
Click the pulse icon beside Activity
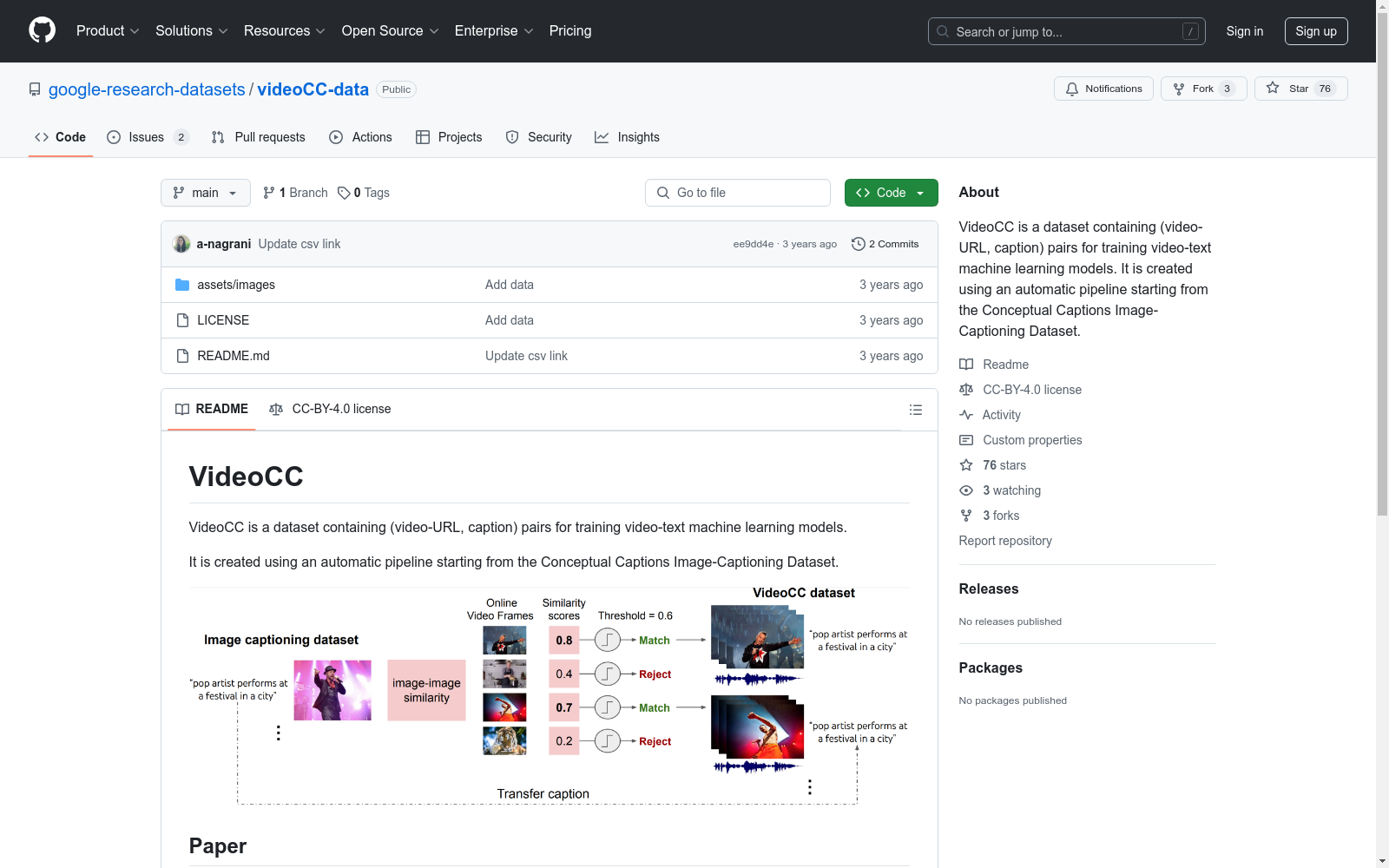pyautogui.click(x=966, y=415)
